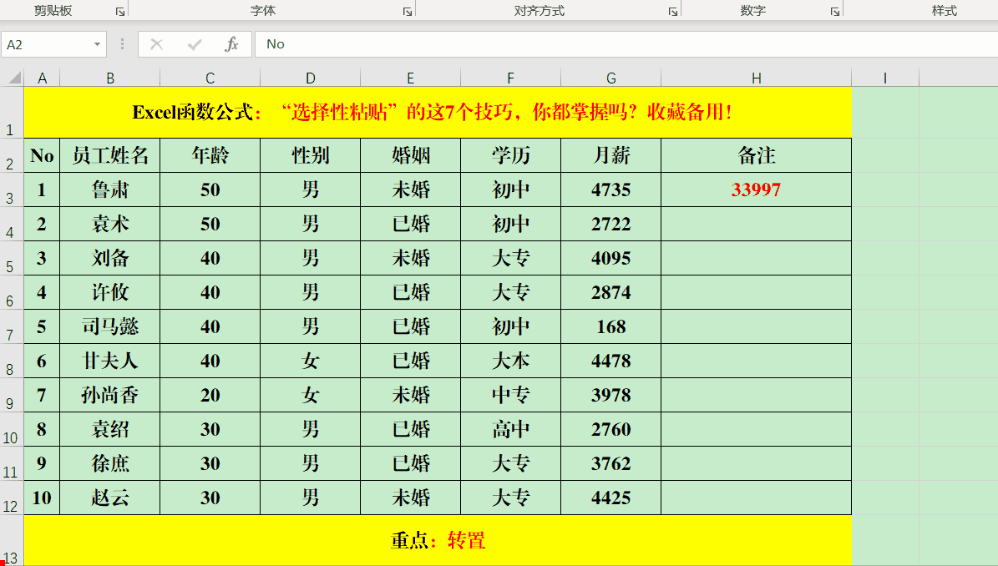Select row 12 header
Image resolution: width=998 pixels, height=566 pixels.
(11, 498)
